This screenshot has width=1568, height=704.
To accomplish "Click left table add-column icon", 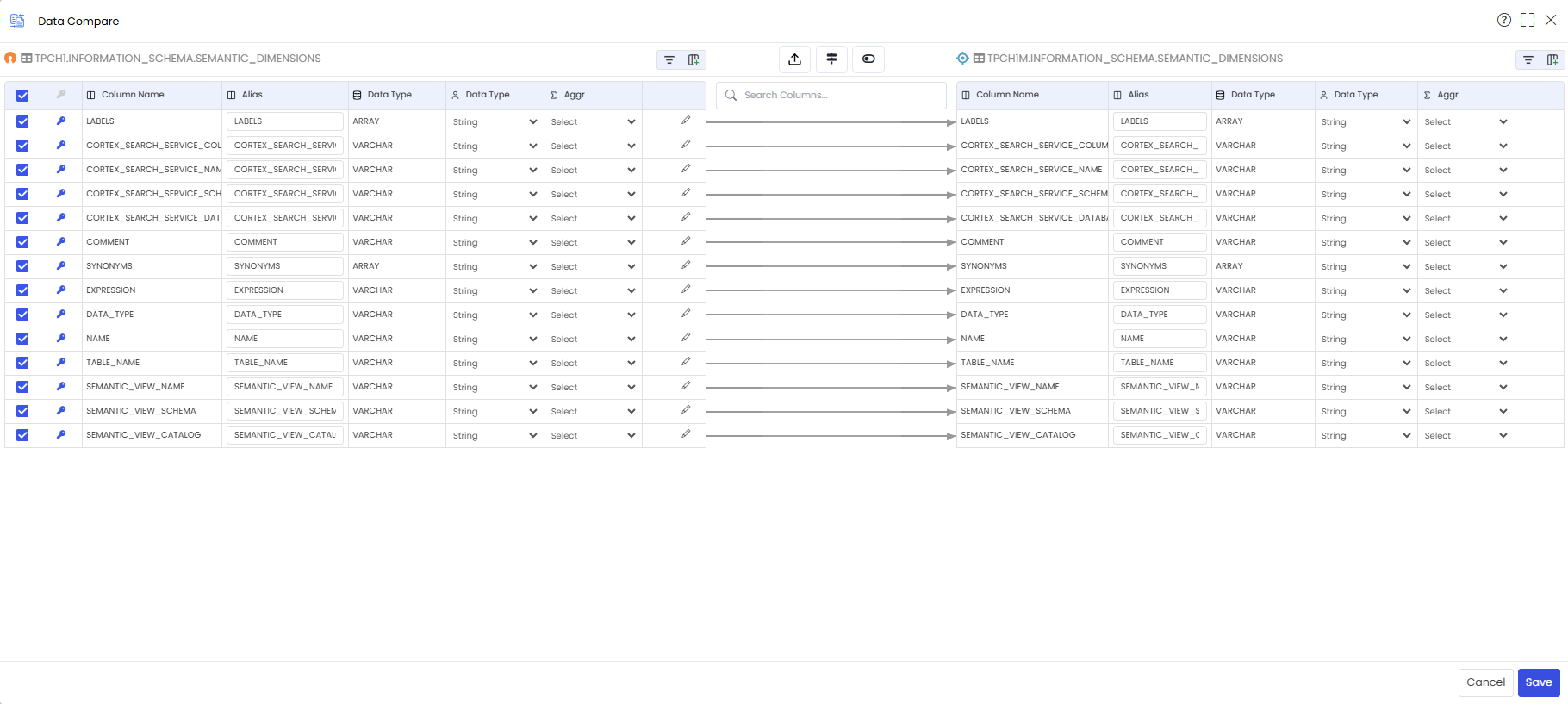I will 694,59.
